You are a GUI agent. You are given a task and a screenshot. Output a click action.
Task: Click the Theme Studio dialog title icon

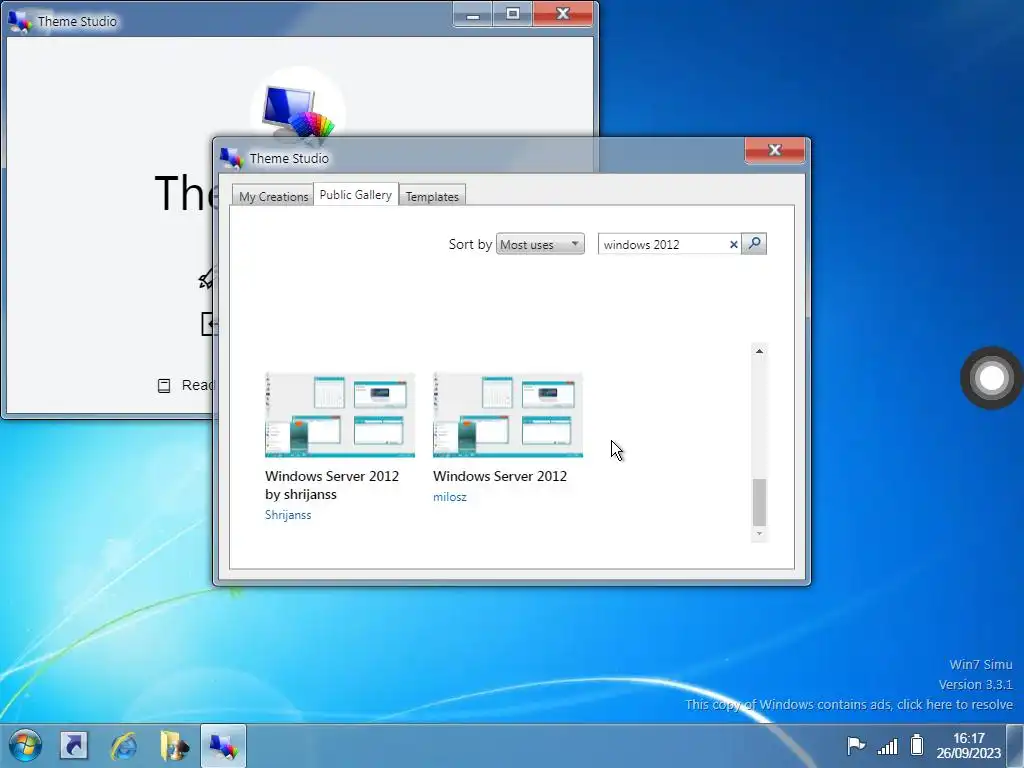point(231,158)
